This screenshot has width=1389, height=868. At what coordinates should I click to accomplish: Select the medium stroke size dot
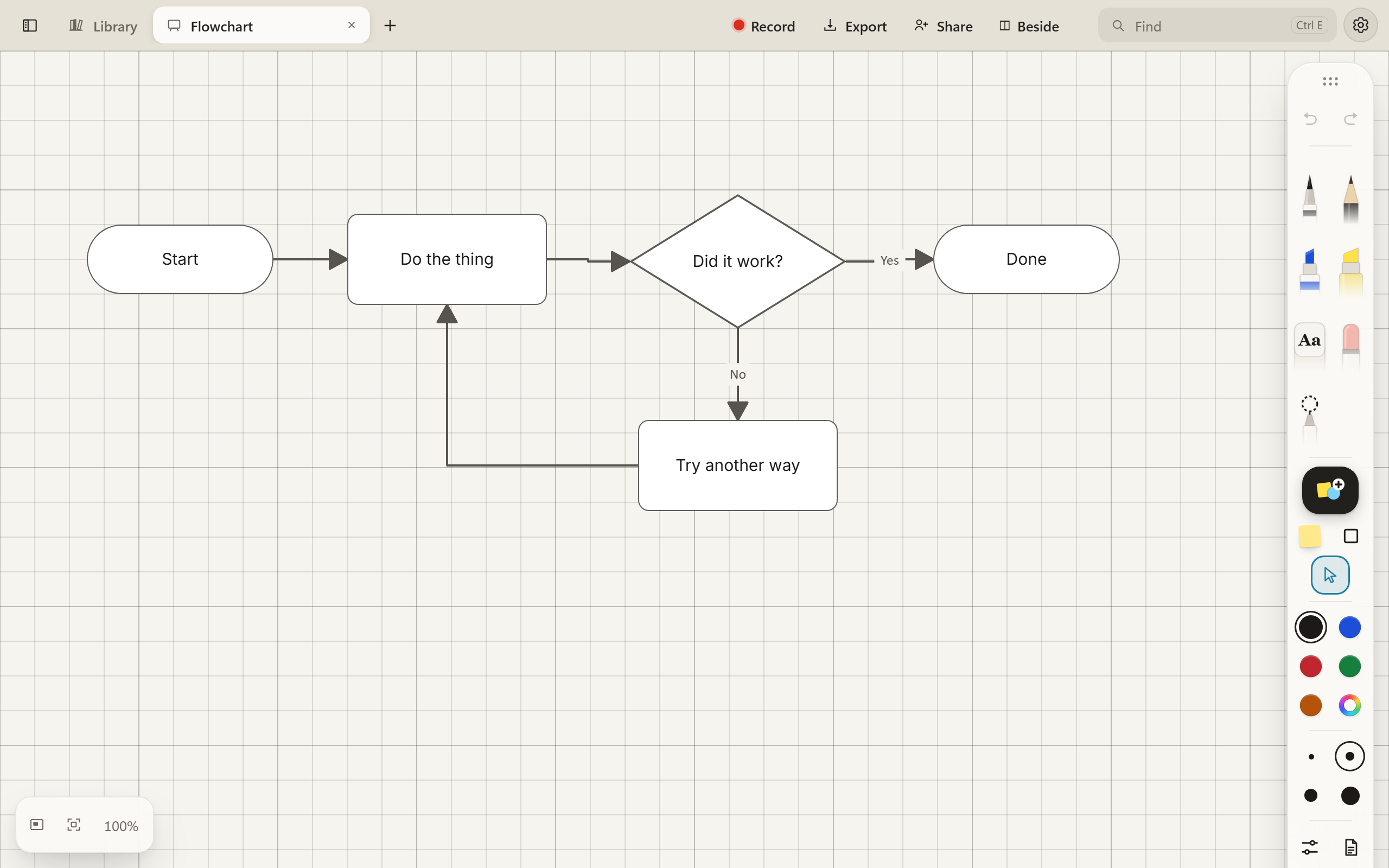tap(1310, 796)
